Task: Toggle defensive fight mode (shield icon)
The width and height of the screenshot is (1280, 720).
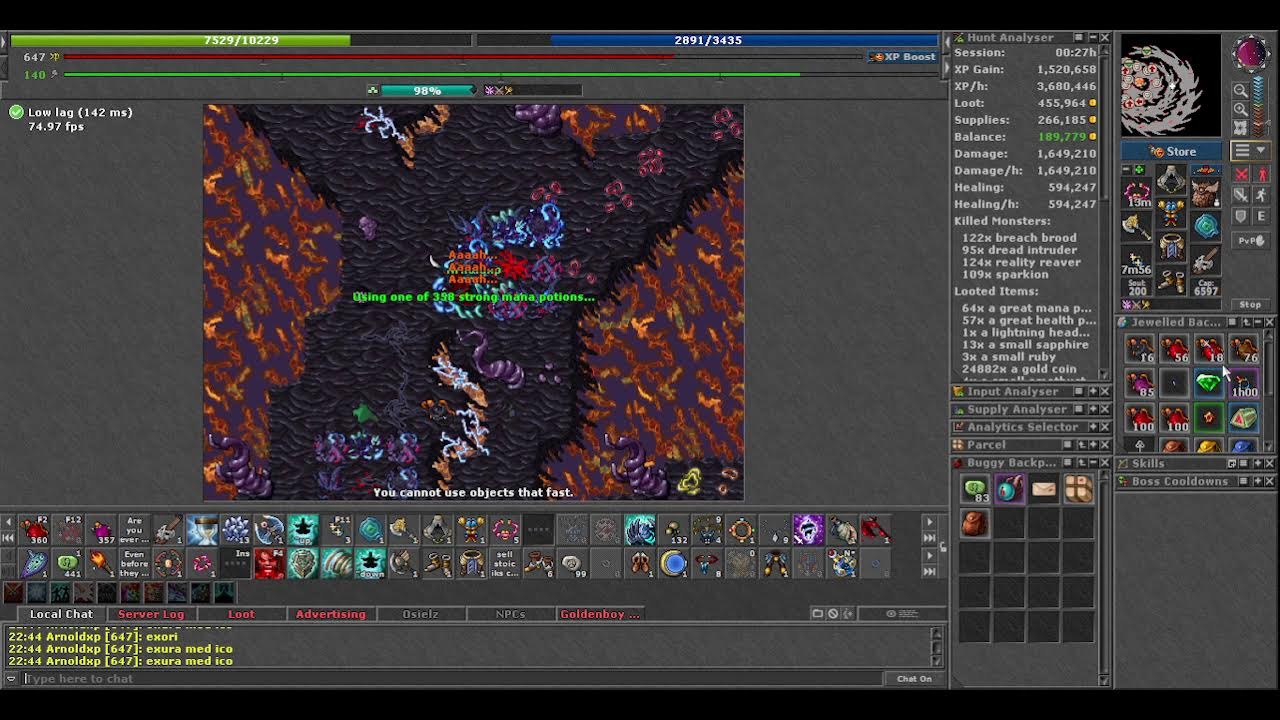Action: (x=1241, y=216)
